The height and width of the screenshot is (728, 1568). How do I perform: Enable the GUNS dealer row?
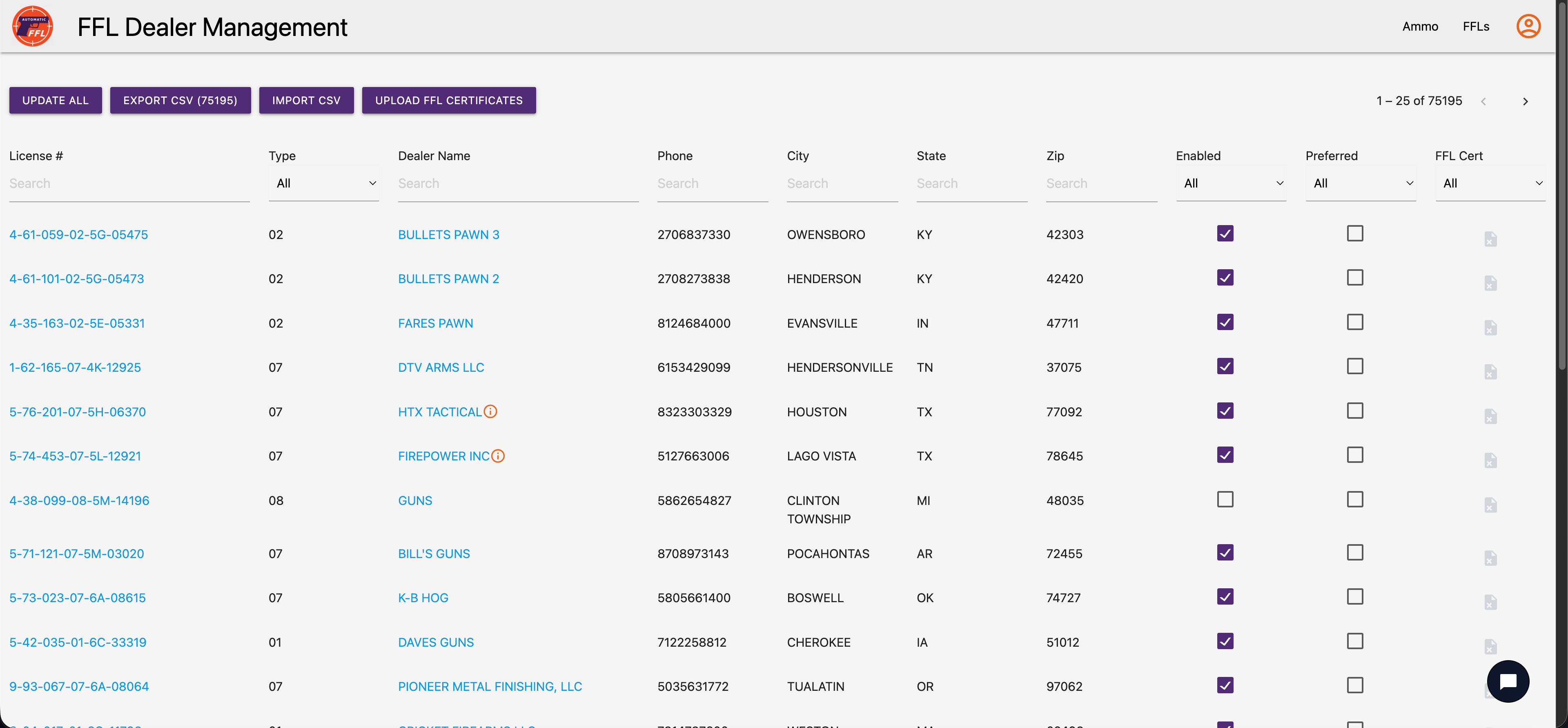(x=1225, y=500)
